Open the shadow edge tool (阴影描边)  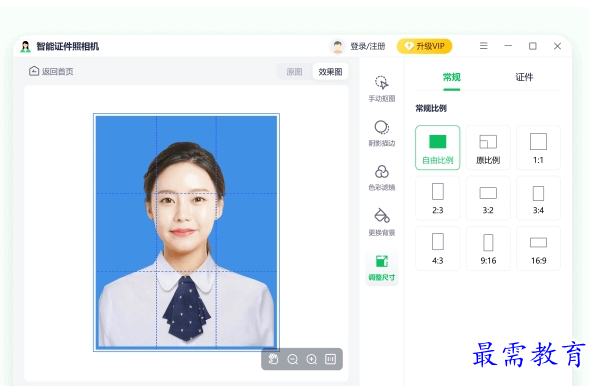tap(381, 133)
